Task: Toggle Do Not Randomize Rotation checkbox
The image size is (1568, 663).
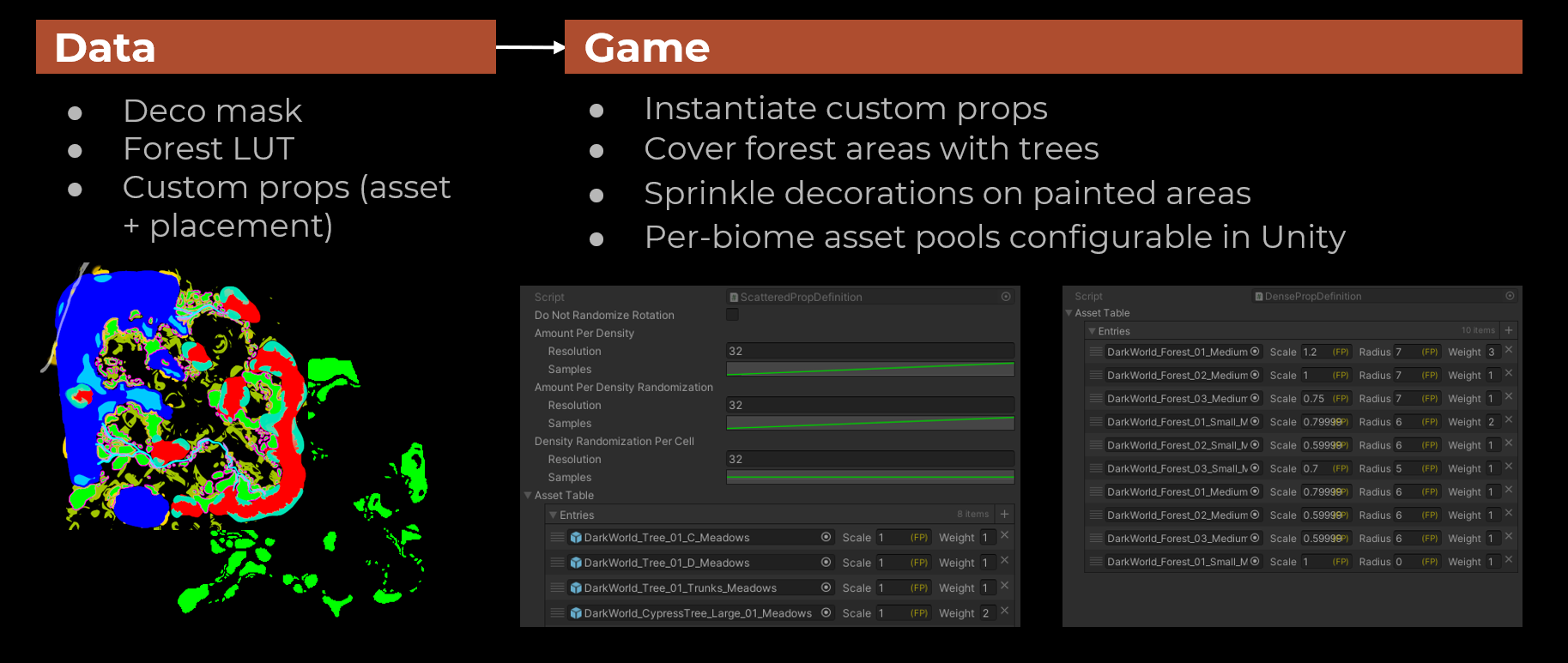Action: click(x=732, y=315)
